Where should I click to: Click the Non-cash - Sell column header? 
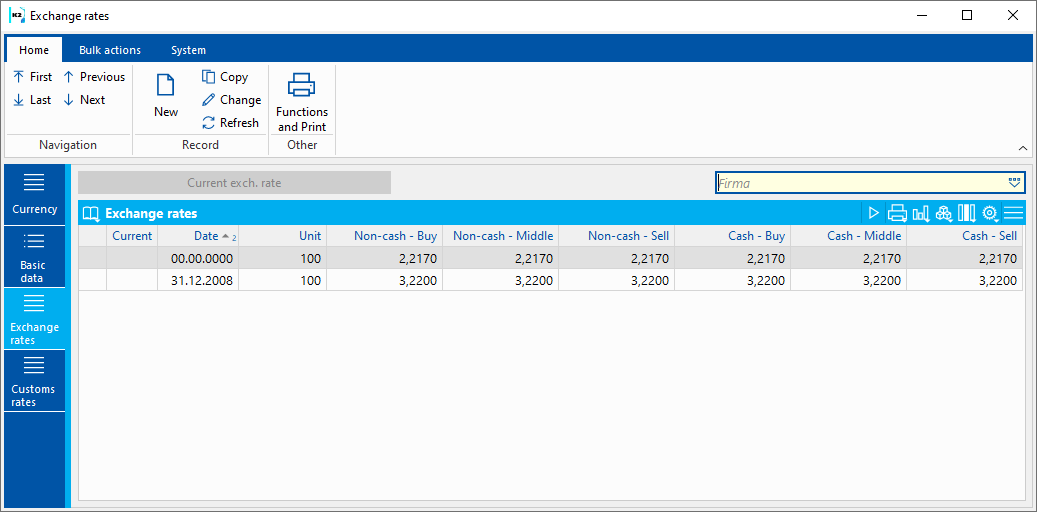[x=617, y=235]
